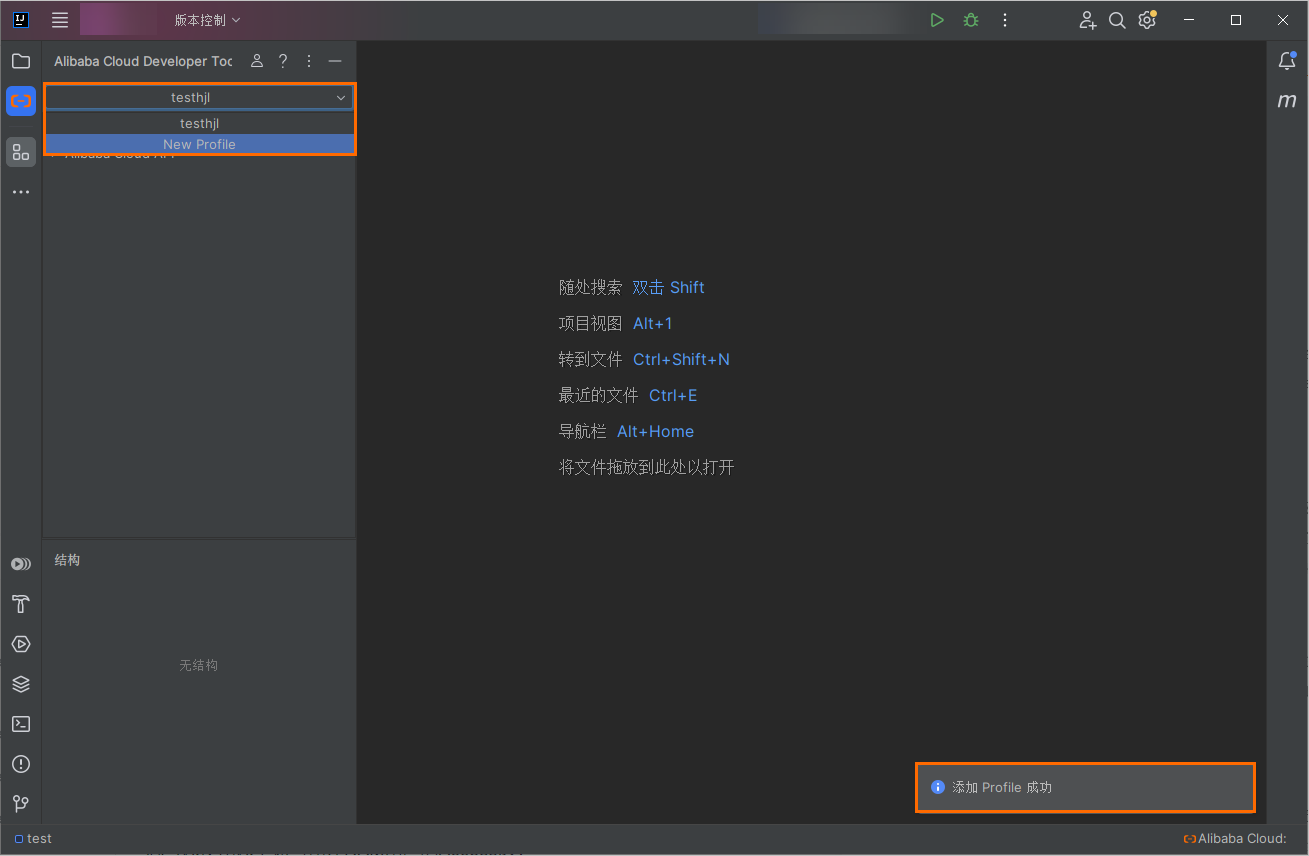The image size is (1309, 856).
Task: Open the main hamburger menu
Action: (x=60, y=20)
